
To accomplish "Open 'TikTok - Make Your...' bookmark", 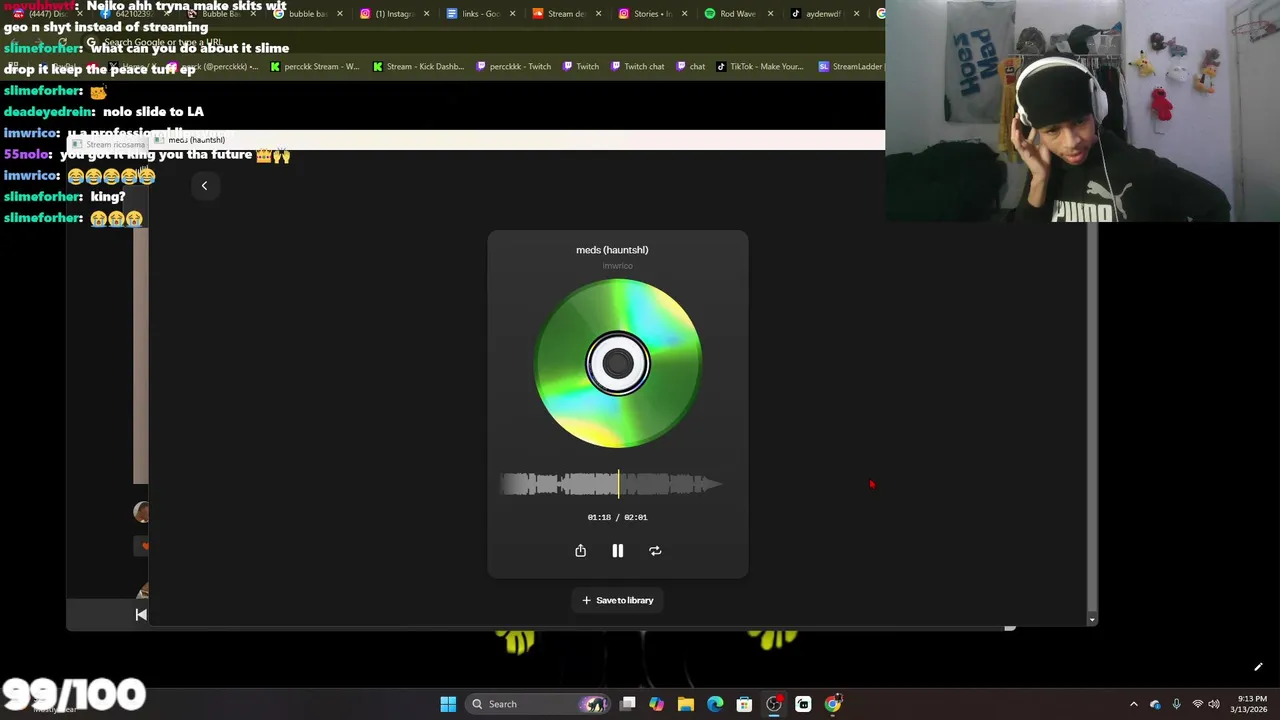I will point(760,67).
